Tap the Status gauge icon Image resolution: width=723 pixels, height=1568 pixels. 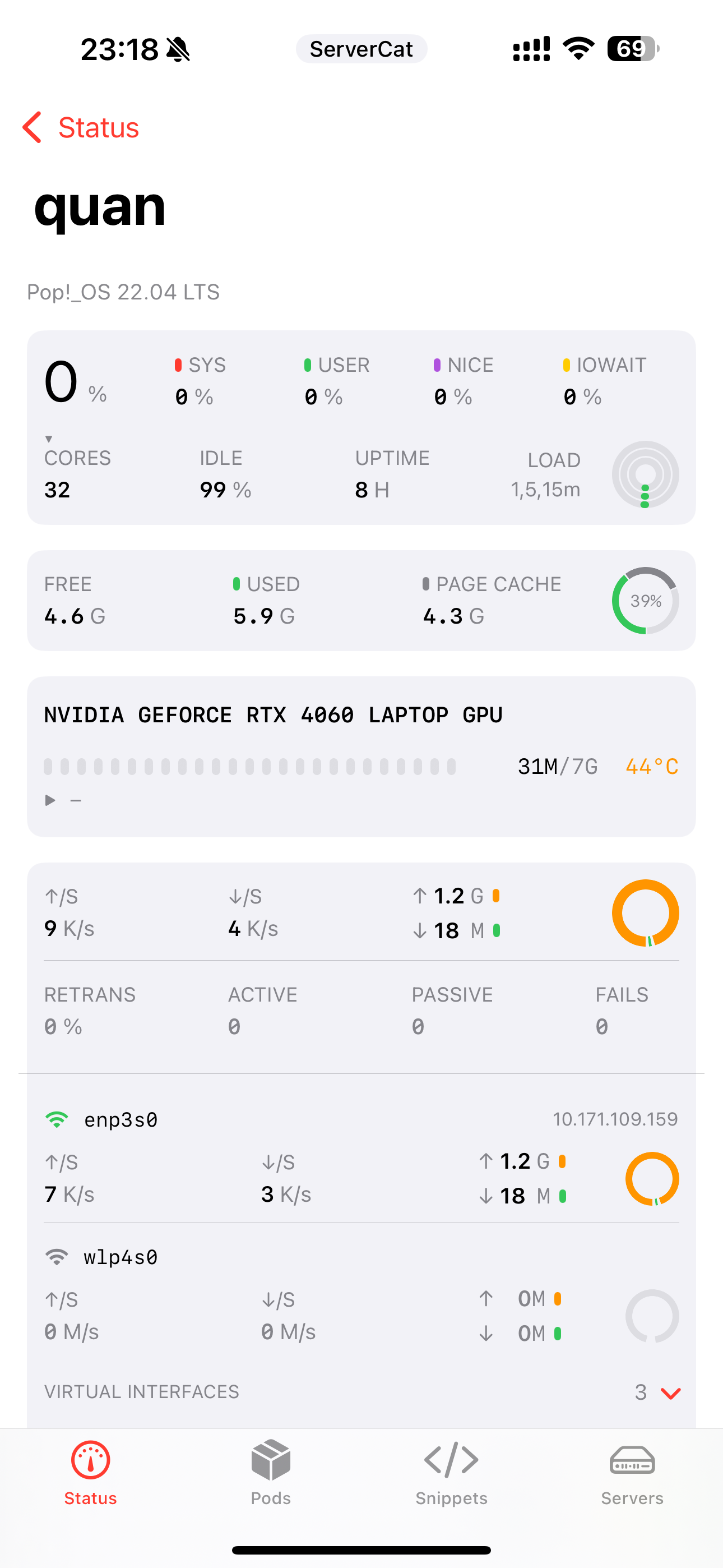(91, 1461)
